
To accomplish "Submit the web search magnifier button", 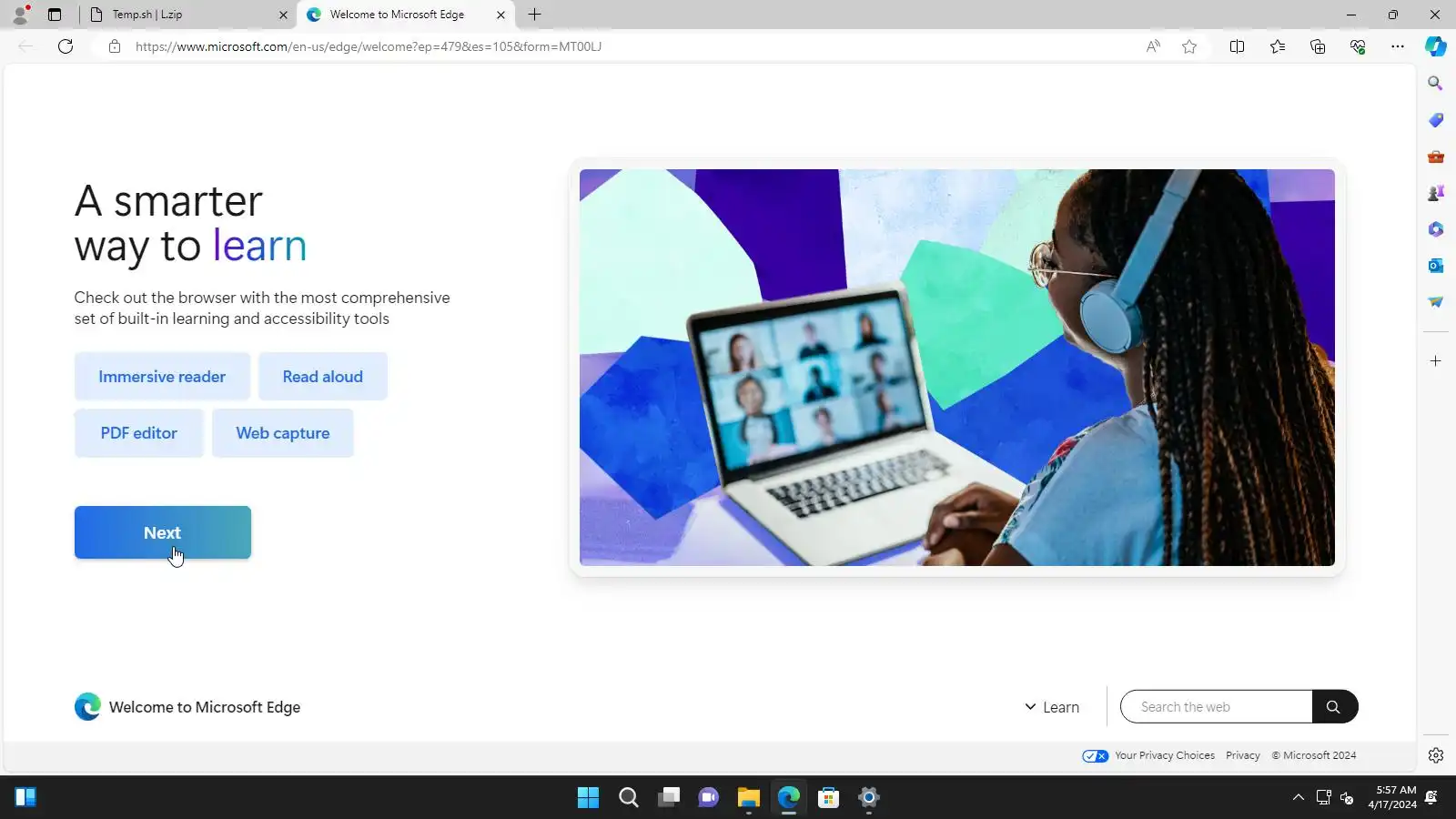I will (x=1334, y=707).
